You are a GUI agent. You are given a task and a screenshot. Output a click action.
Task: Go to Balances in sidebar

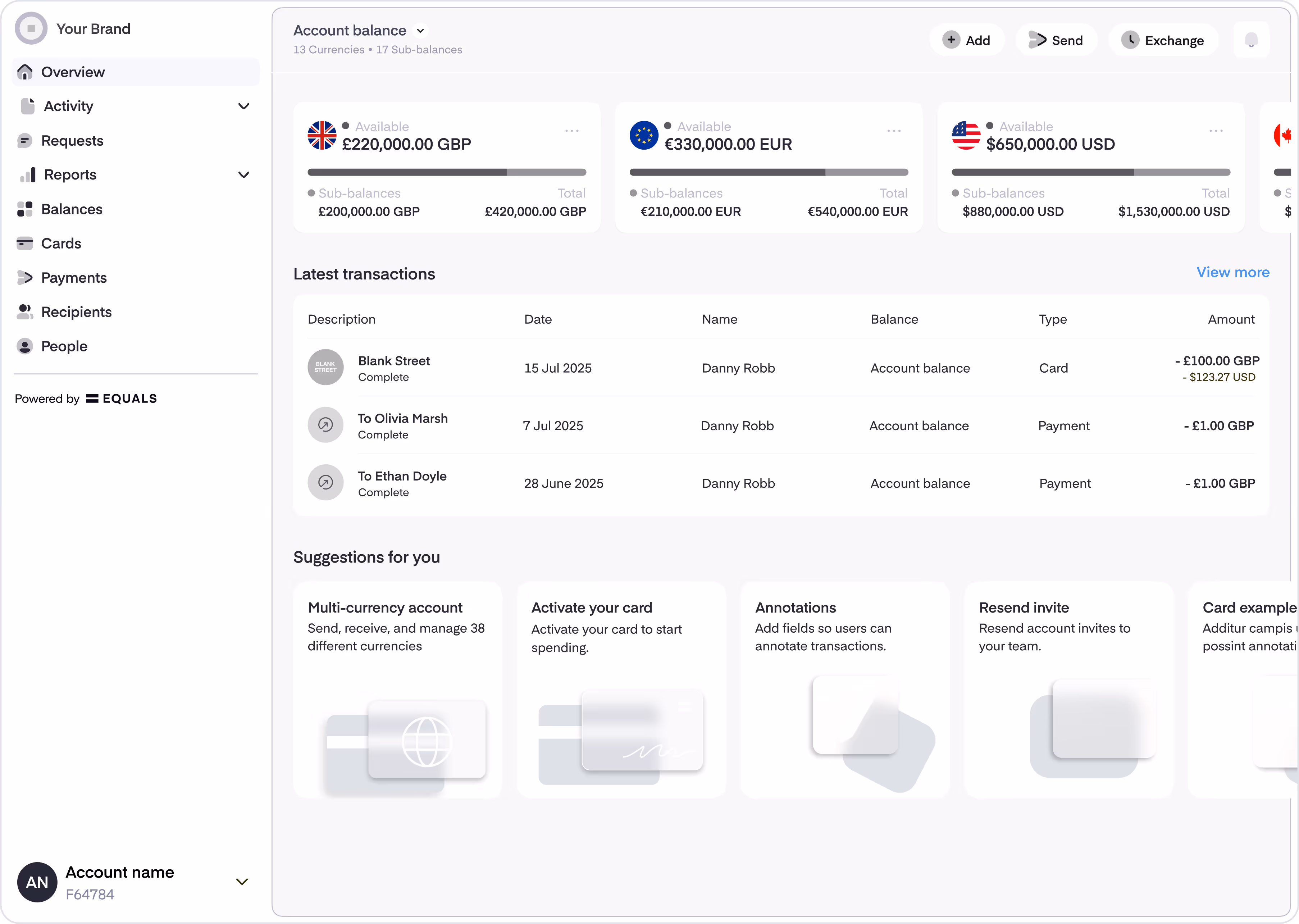click(x=72, y=209)
